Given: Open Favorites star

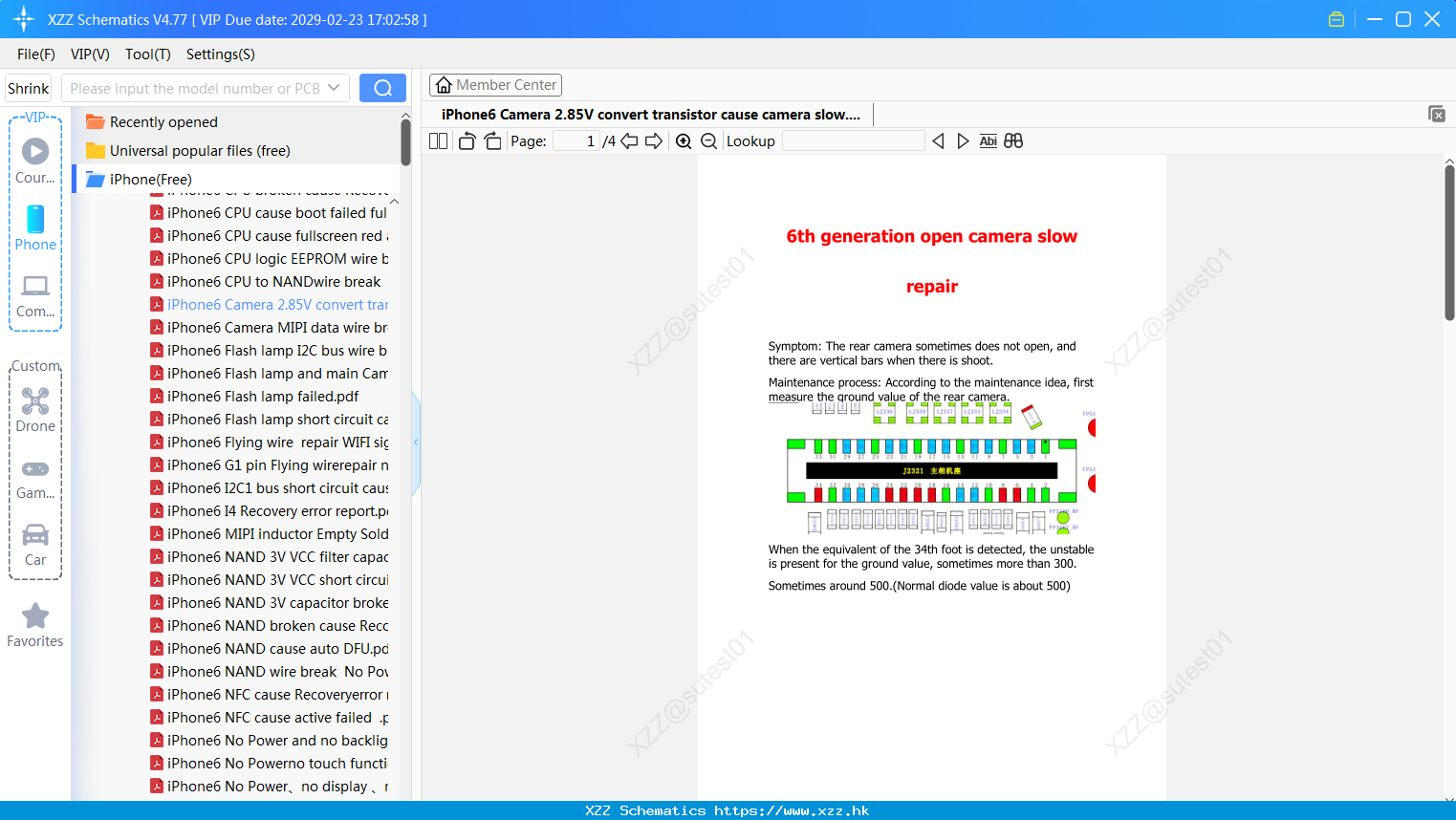Looking at the screenshot, I should 35,626.
